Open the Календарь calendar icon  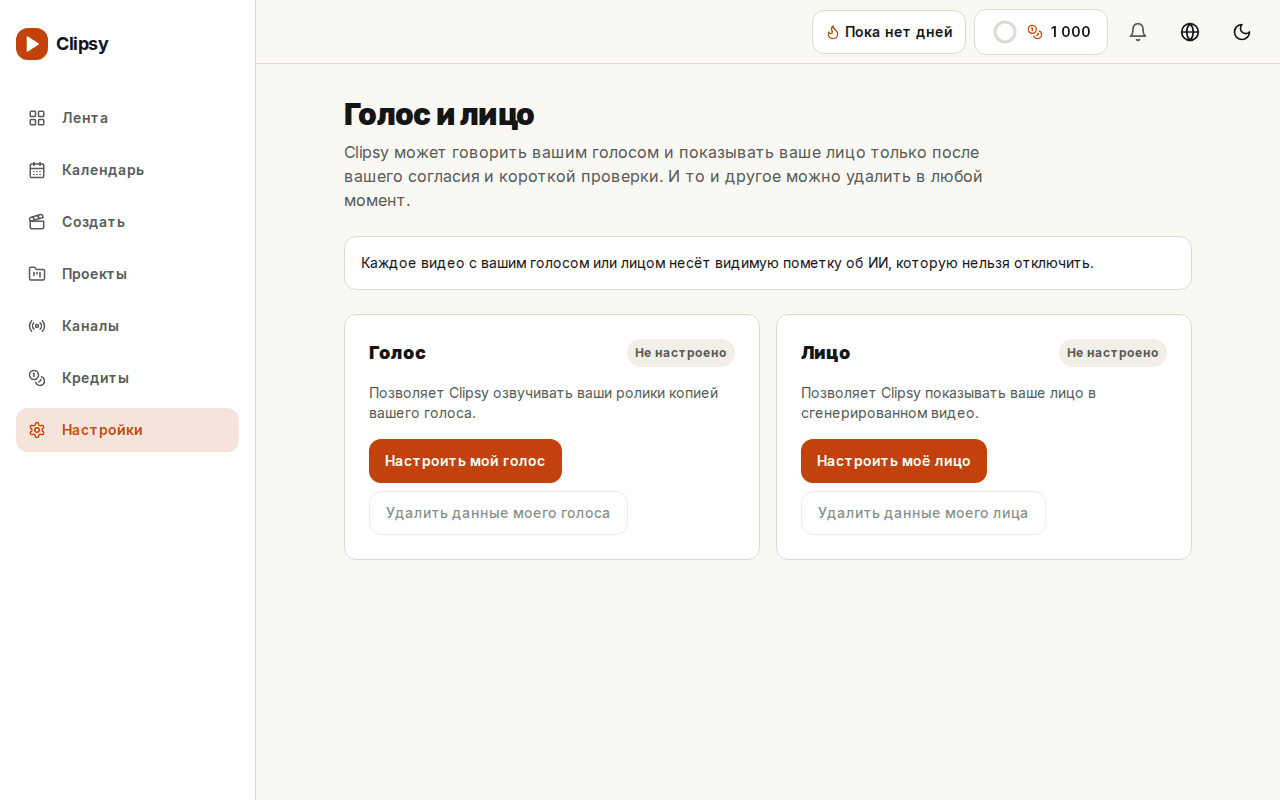click(x=37, y=170)
